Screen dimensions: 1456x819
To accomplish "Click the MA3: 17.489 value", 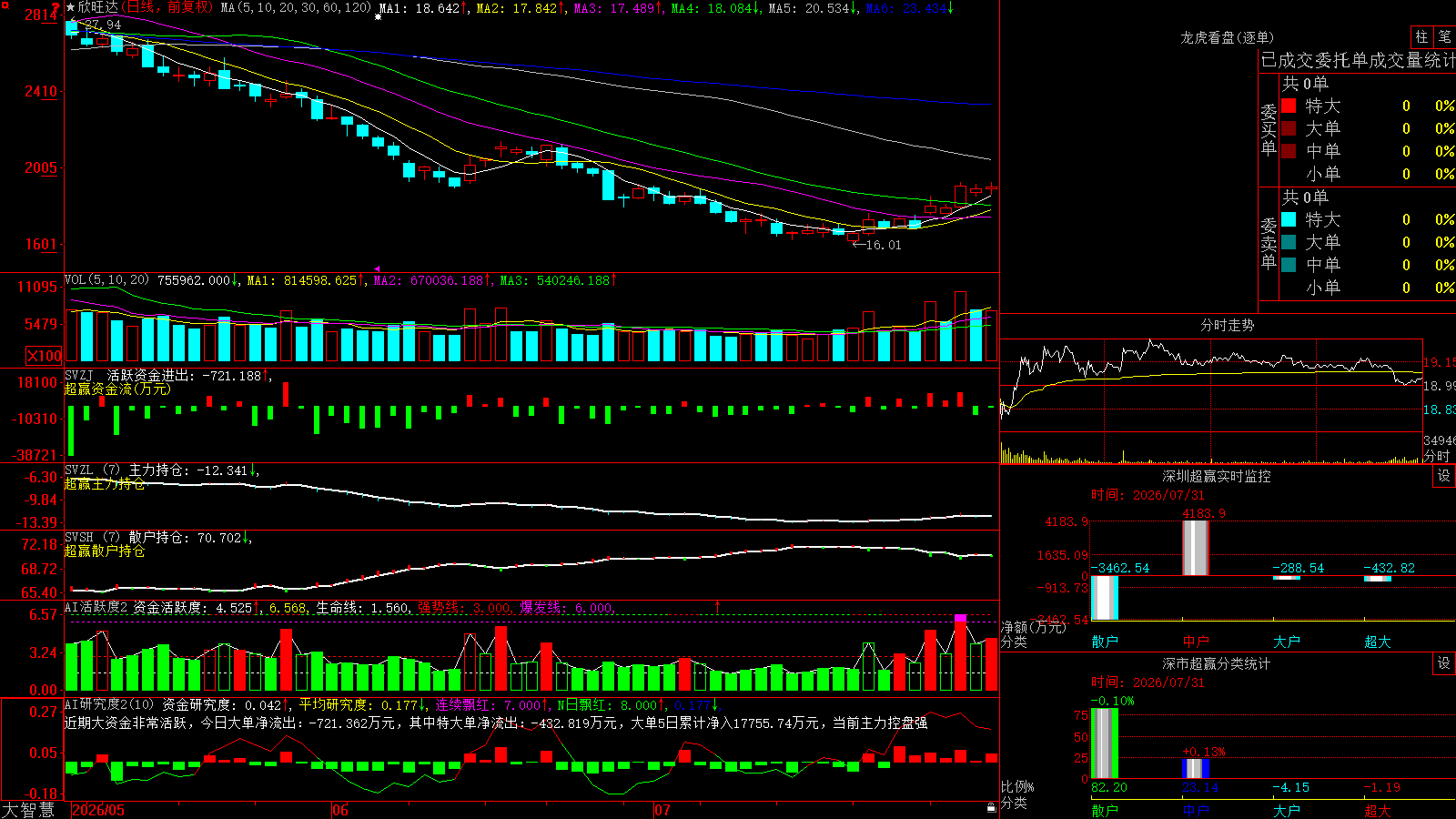I will tap(618, 8).
